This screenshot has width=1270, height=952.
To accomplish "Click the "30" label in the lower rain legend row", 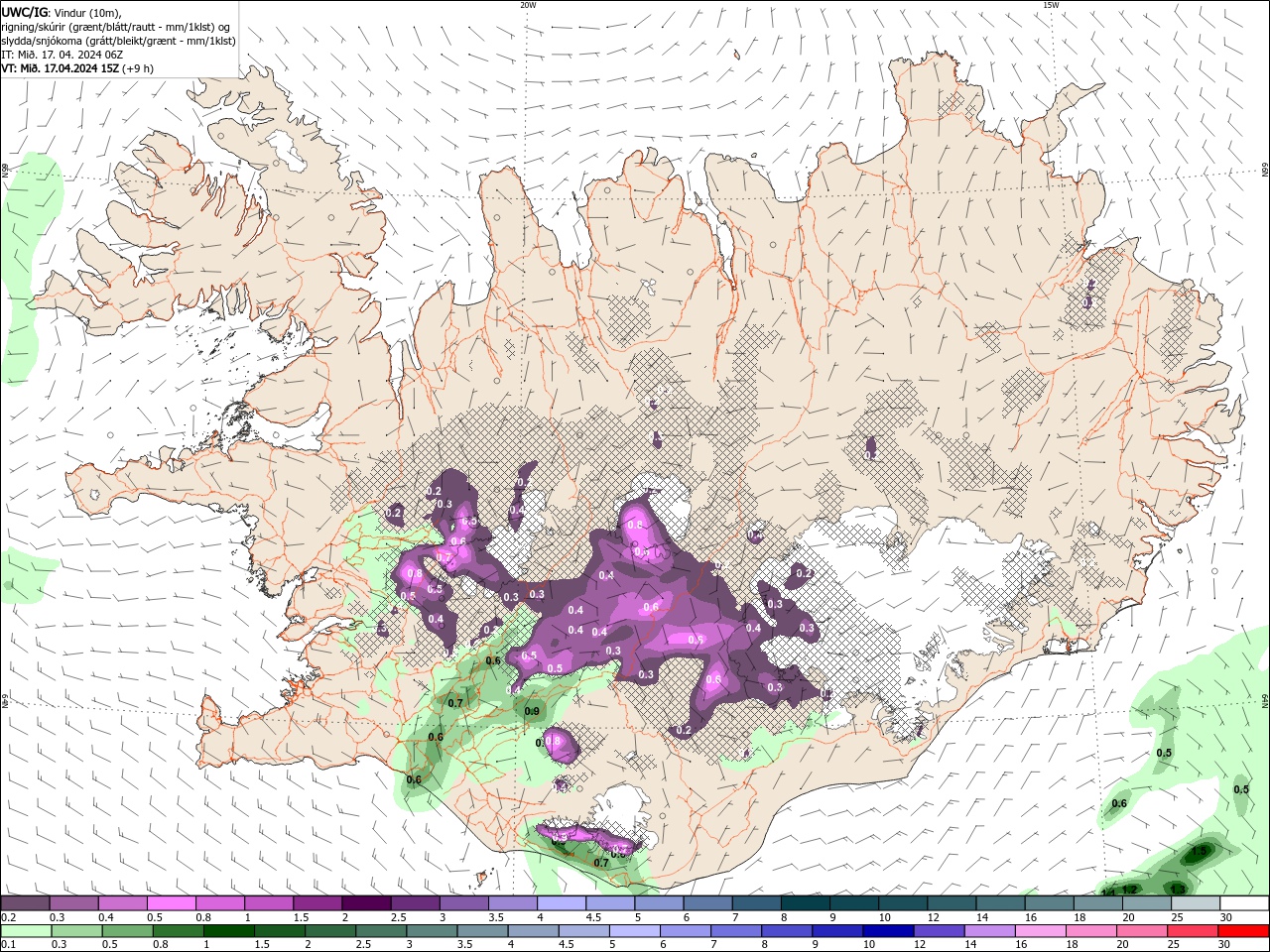I will [1226, 944].
